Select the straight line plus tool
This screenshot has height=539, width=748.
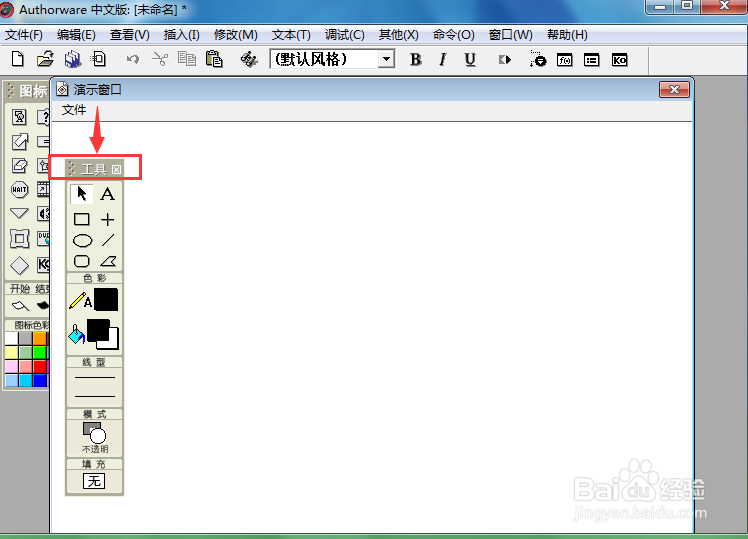point(107,219)
